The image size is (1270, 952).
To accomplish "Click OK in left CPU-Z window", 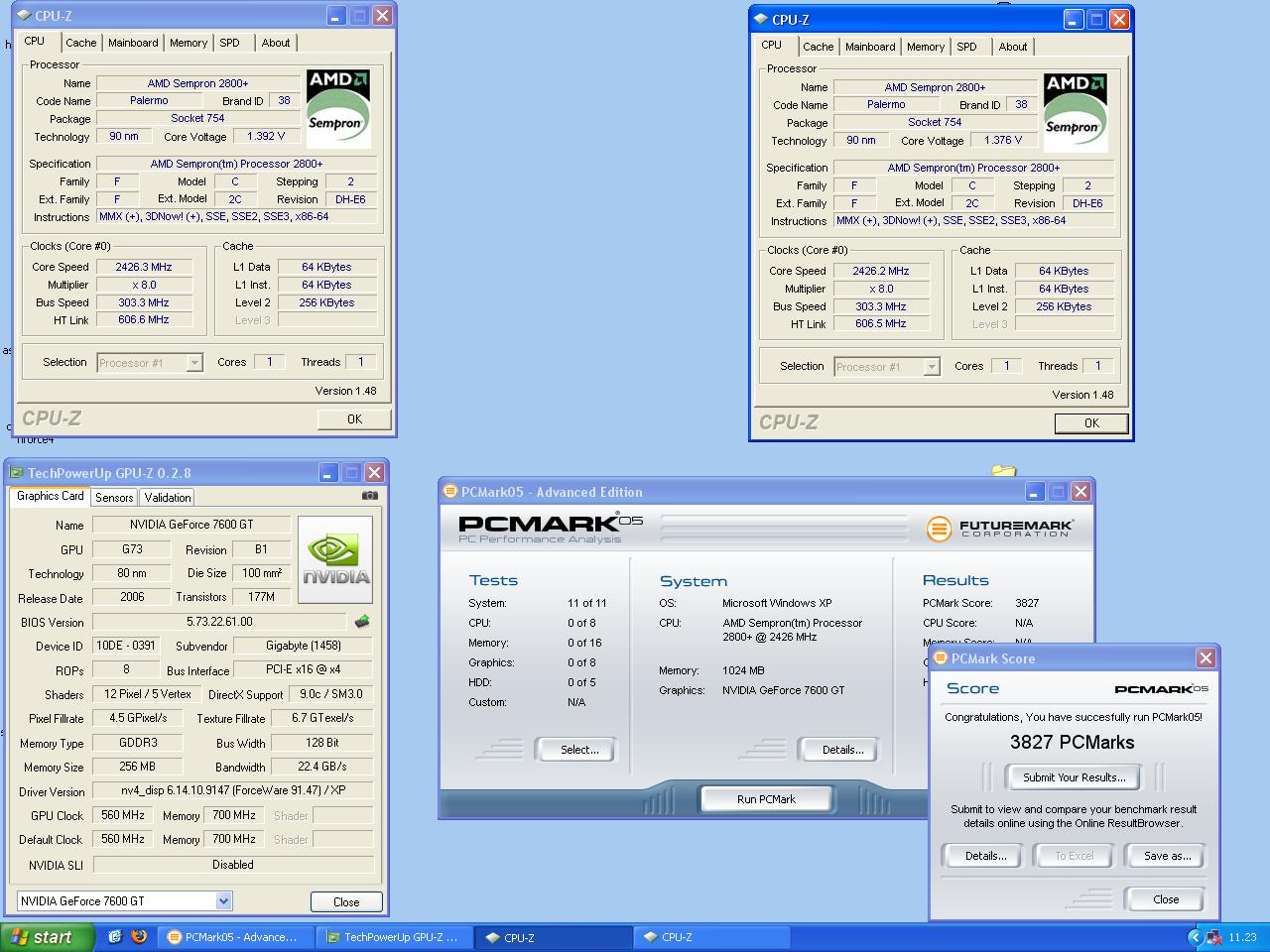I will 354,419.
